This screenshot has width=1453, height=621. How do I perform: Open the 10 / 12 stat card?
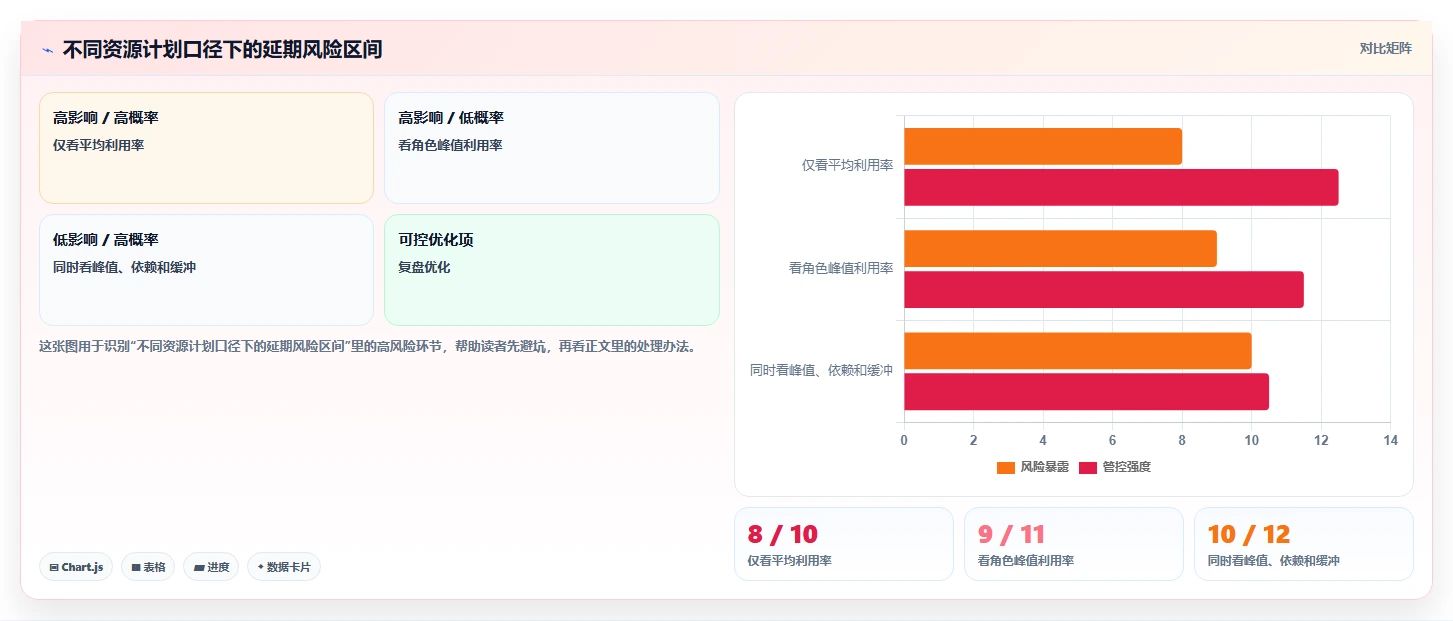click(x=1304, y=544)
